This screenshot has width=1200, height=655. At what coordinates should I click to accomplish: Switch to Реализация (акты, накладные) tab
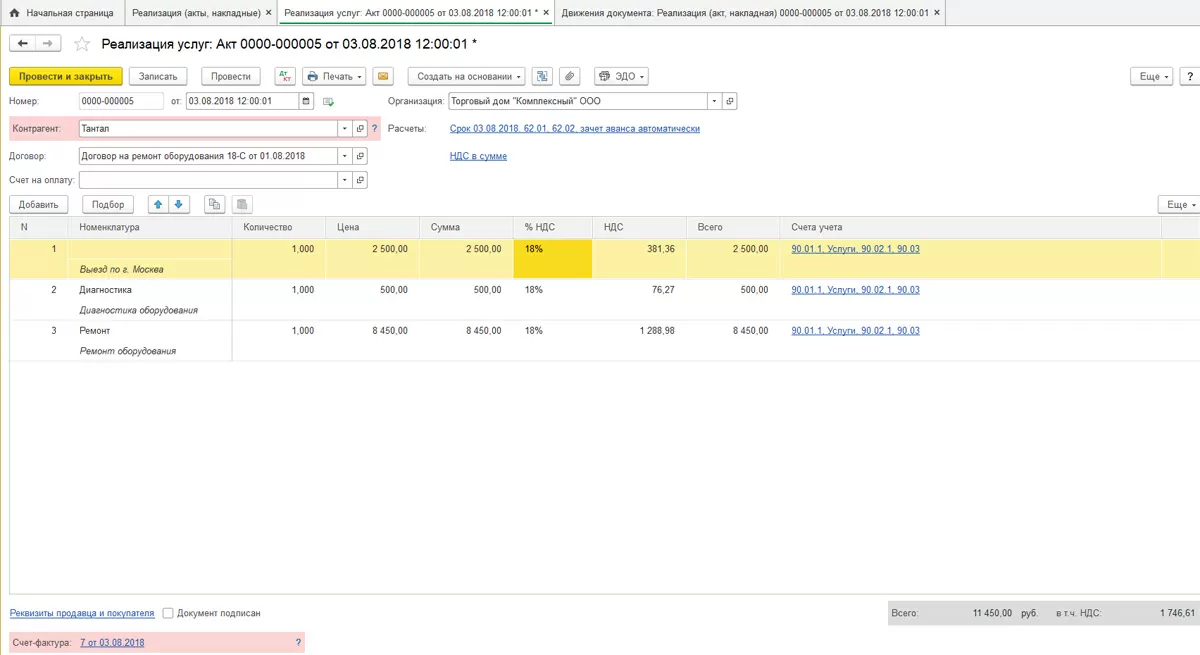coord(201,13)
